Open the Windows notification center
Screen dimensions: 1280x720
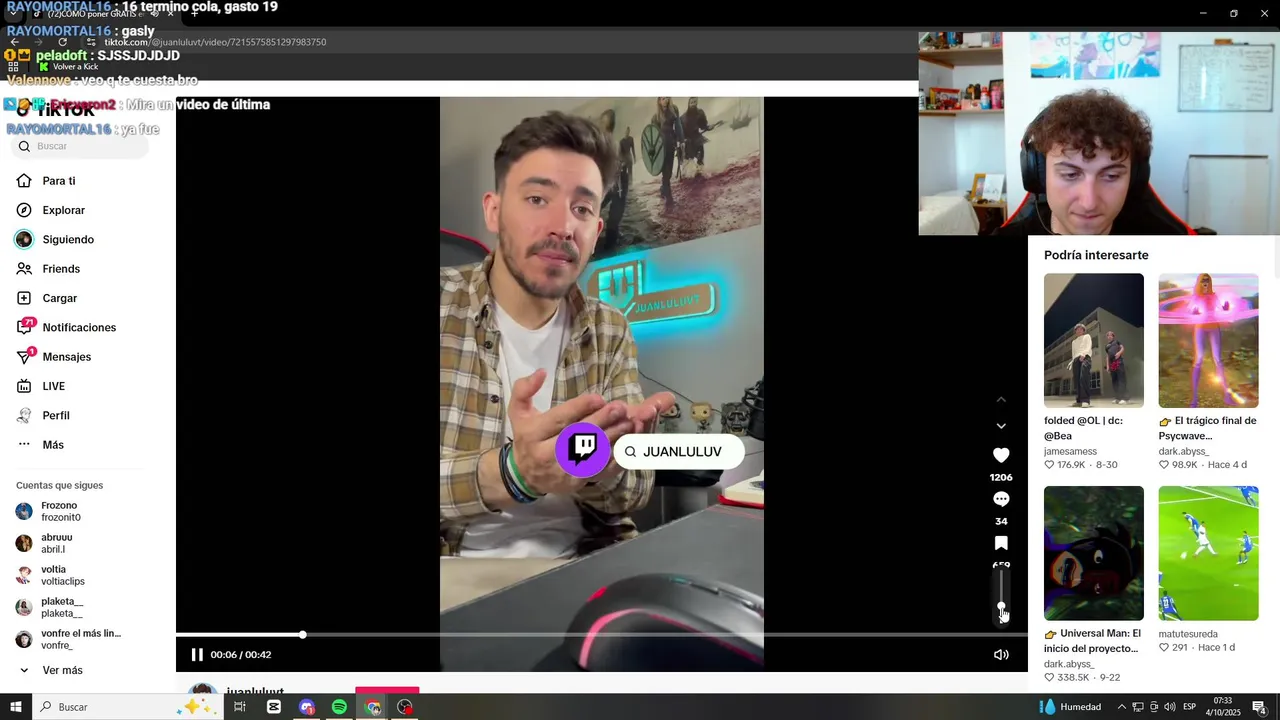[1260, 707]
